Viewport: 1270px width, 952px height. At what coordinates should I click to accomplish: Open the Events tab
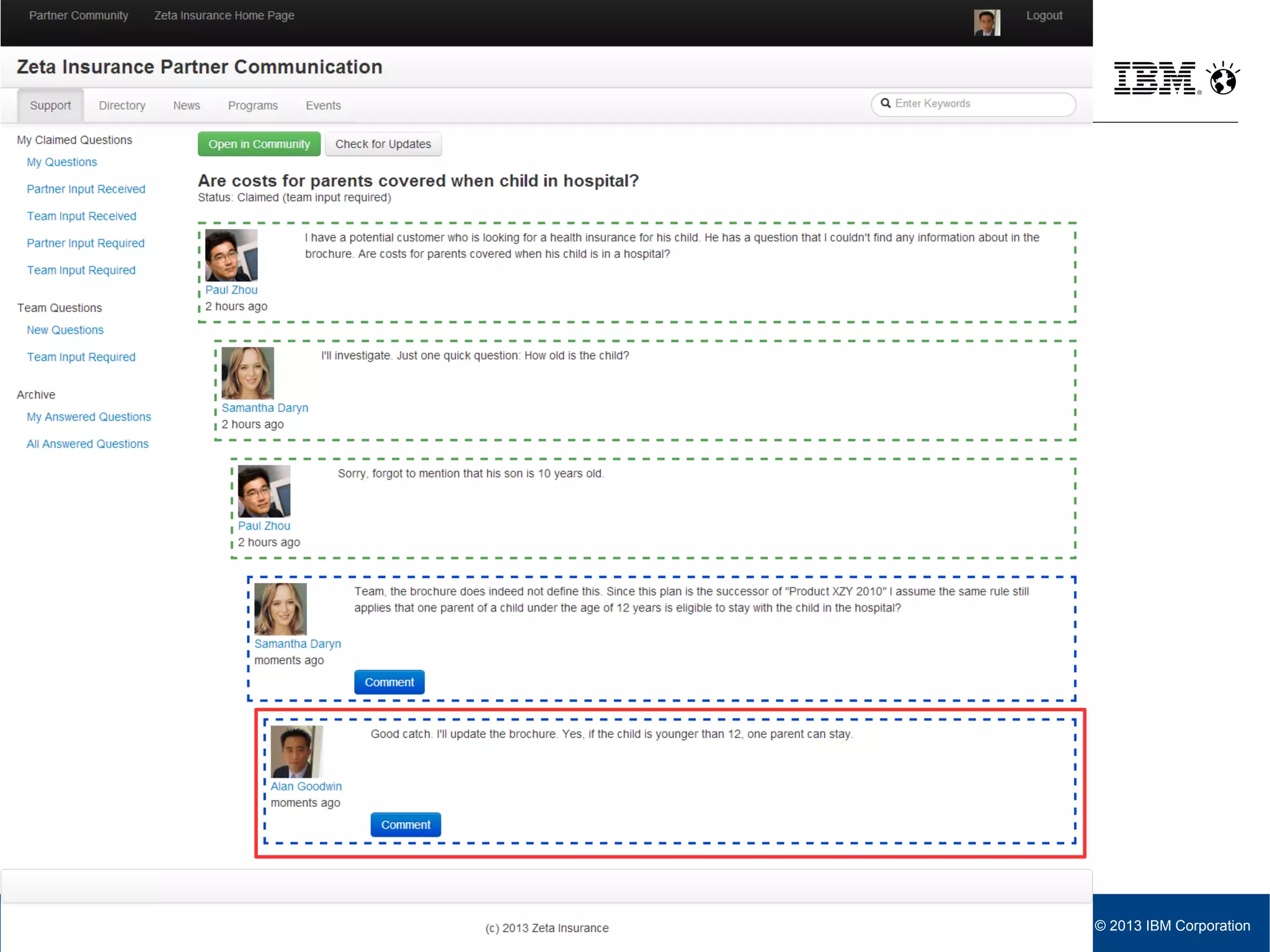(x=323, y=105)
